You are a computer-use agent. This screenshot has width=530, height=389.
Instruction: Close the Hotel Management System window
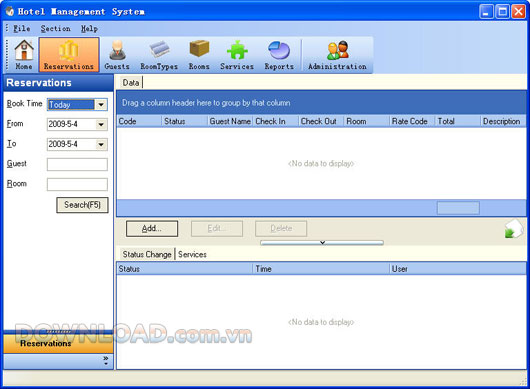point(518,12)
